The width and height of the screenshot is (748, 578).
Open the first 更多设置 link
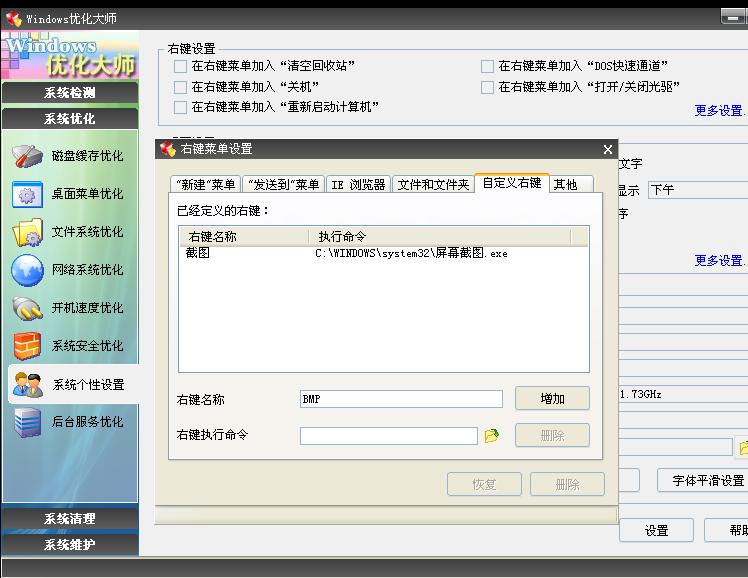click(718, 111)
